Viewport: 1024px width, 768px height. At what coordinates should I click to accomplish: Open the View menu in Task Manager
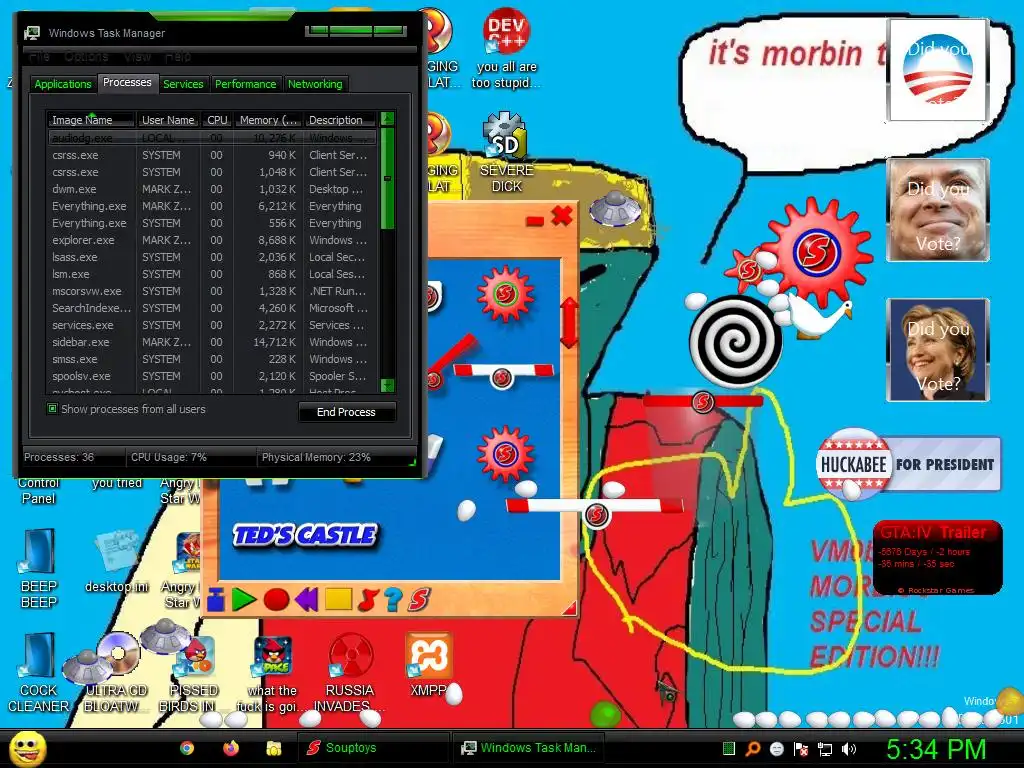(137, 57)
